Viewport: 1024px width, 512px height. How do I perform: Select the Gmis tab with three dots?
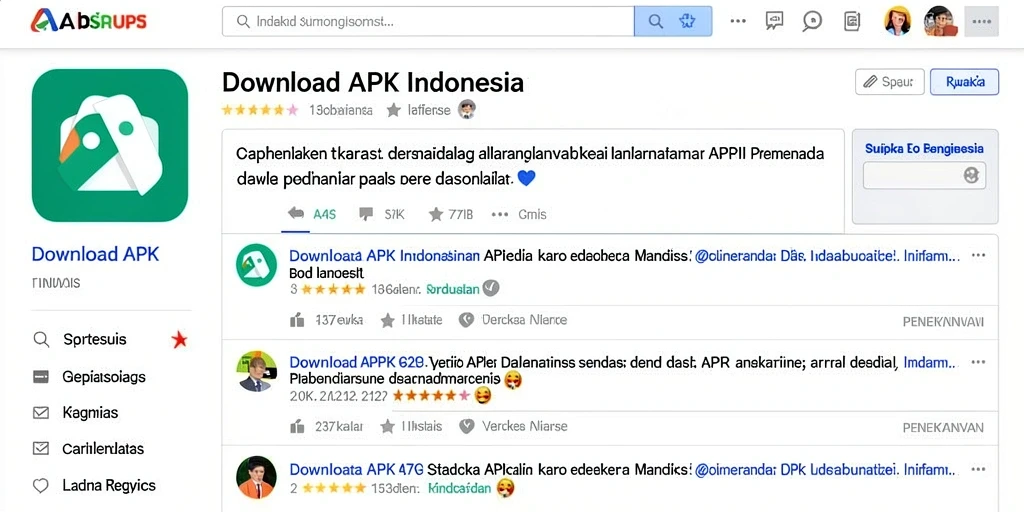tap(519, 214)
